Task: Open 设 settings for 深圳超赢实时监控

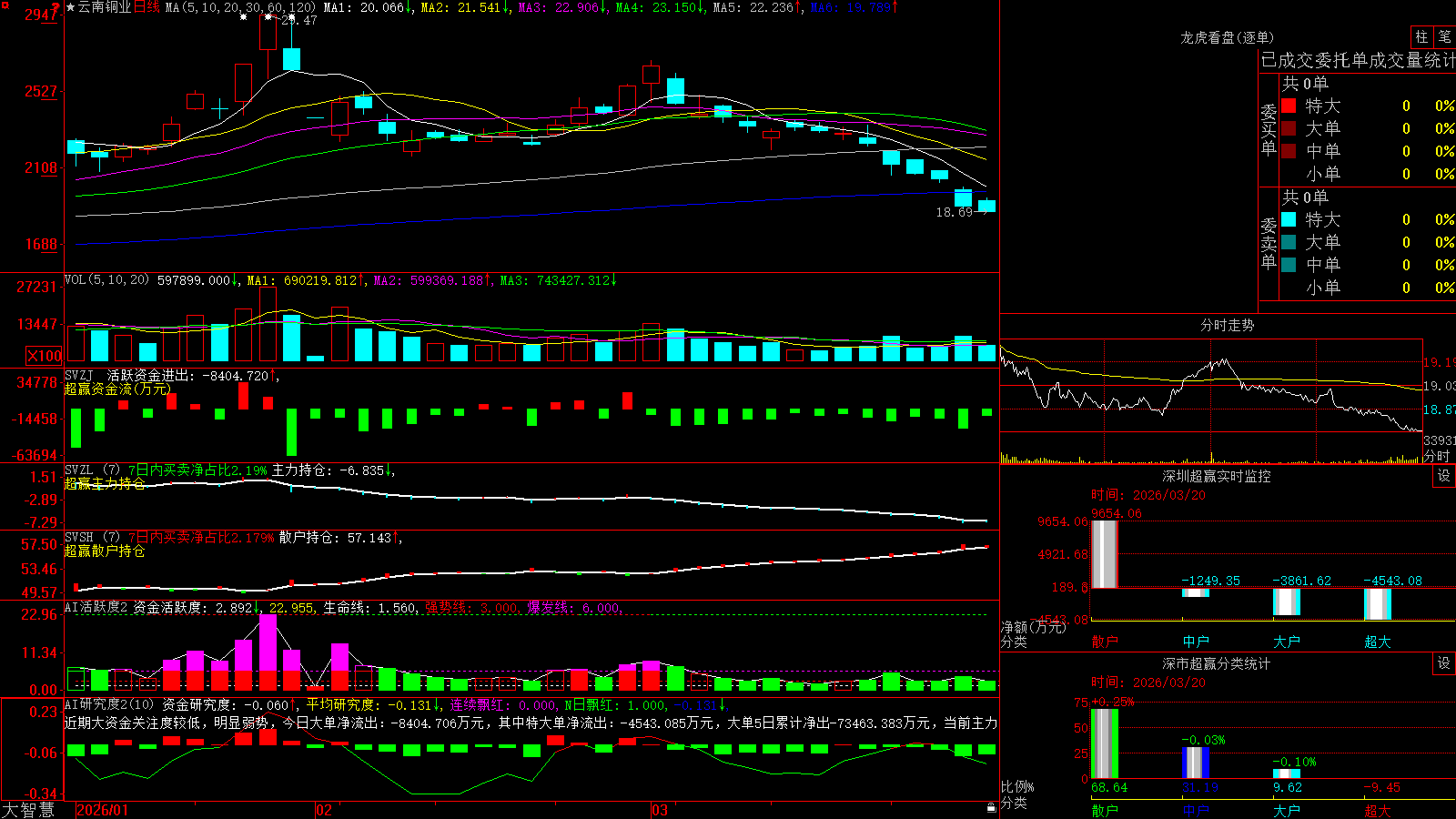Action: 1444,476
